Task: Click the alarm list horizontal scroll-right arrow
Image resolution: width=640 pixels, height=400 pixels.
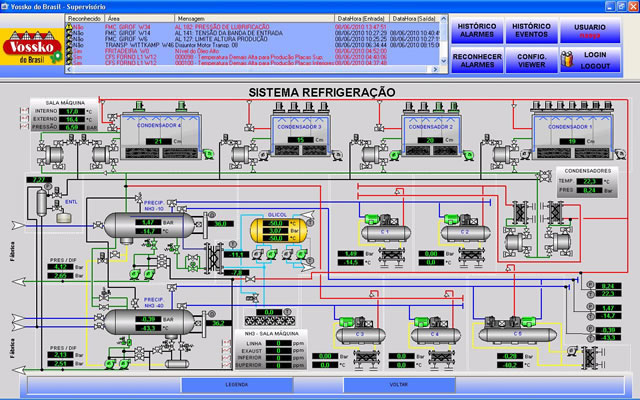Action: click(x=435, y=69)
